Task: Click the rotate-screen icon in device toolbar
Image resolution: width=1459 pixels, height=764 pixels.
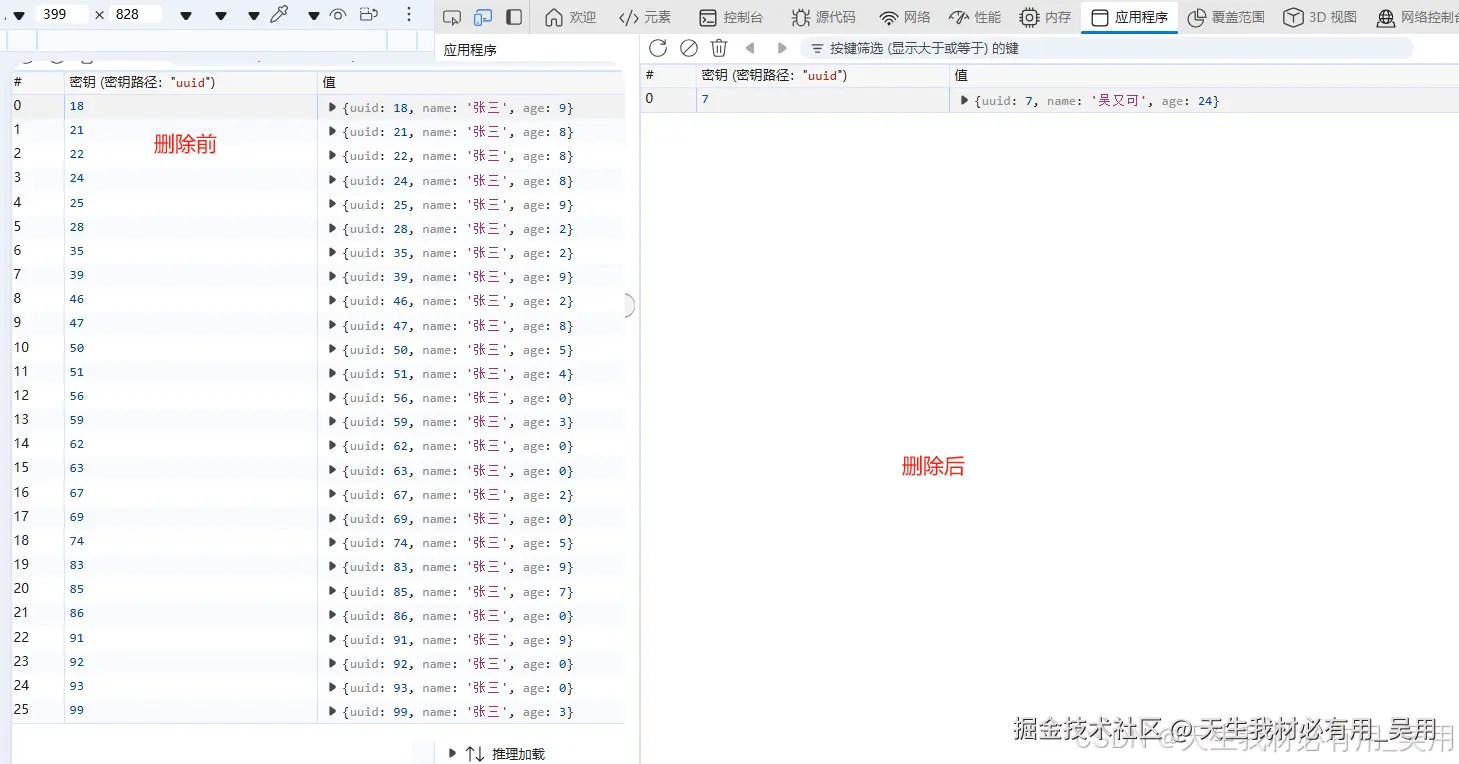Action: 369,15
